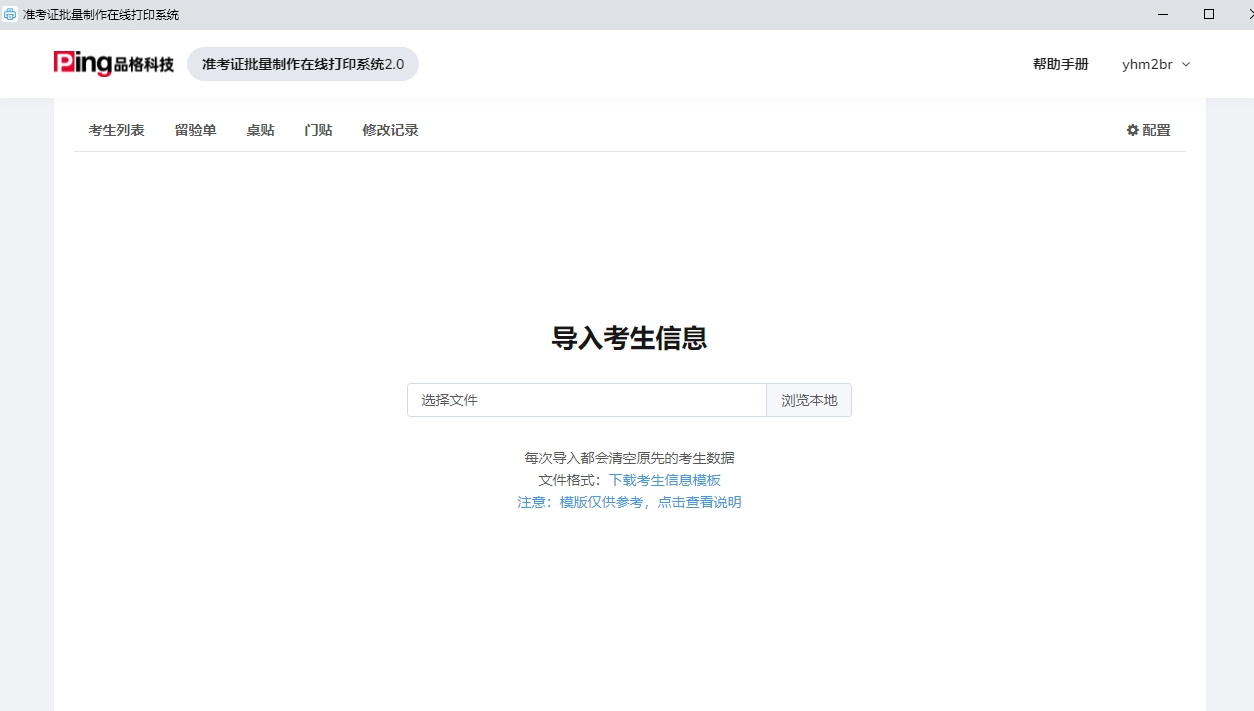Switch to the 考生列表 tab
Screen dimensions: 1254x711
coord(116,130)
